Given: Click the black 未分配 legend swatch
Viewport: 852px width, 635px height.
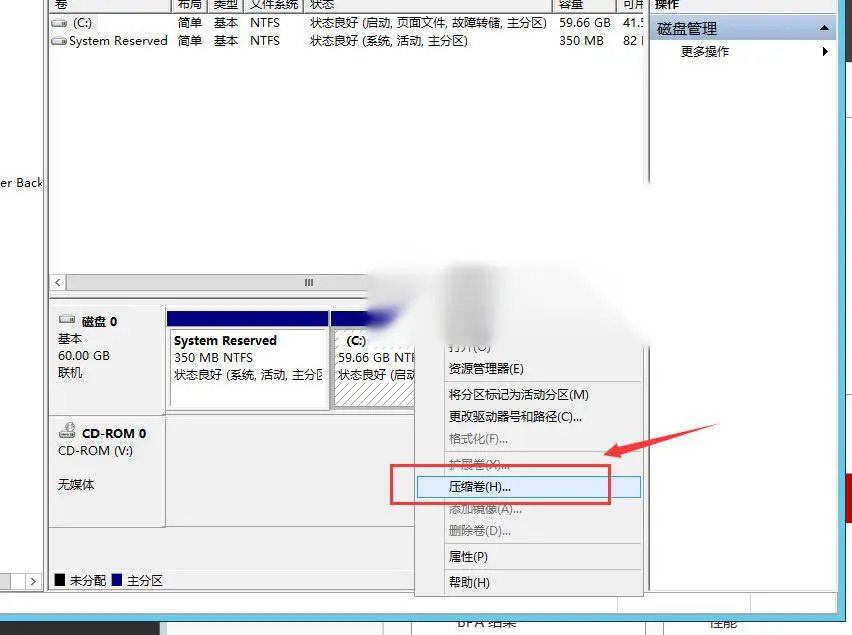Looking at the screenshot, I should click(60, 580).
